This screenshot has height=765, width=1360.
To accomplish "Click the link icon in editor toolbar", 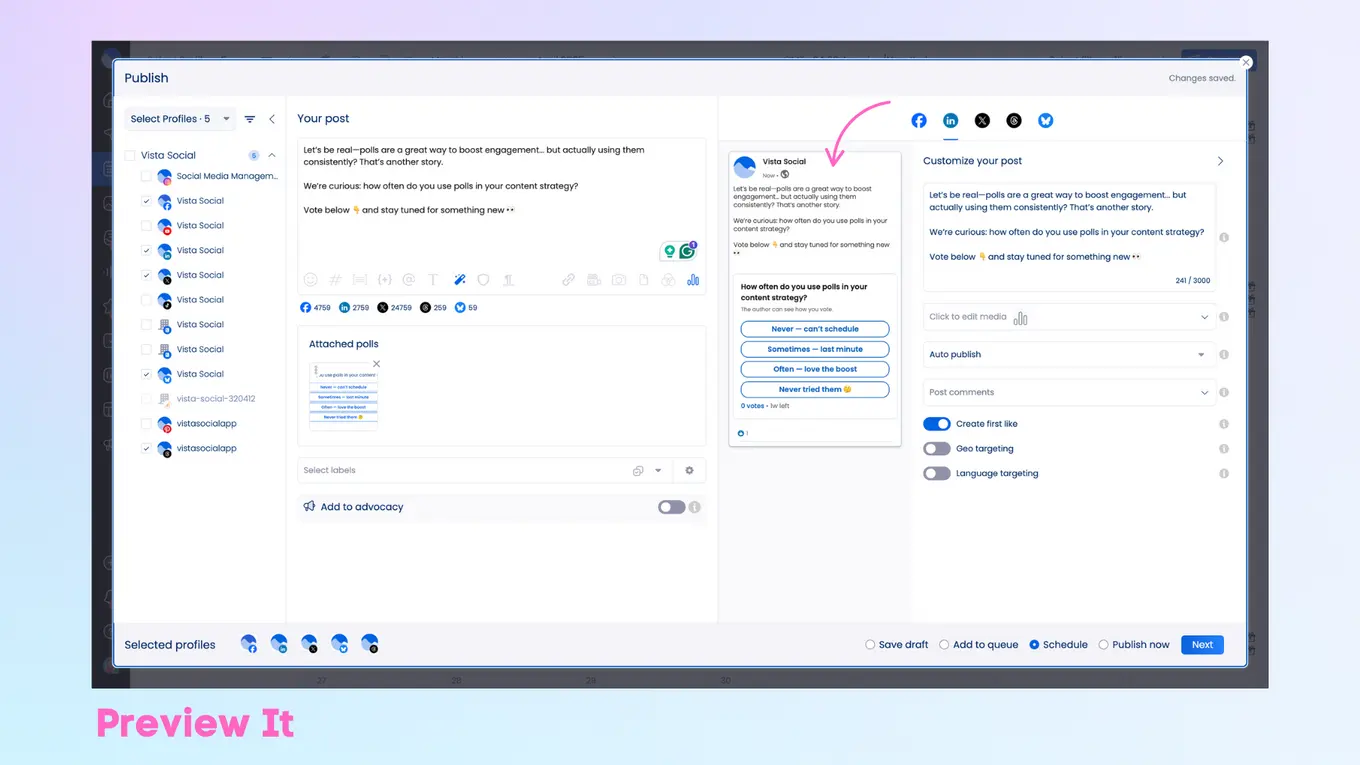I will [x=568, y=280].
